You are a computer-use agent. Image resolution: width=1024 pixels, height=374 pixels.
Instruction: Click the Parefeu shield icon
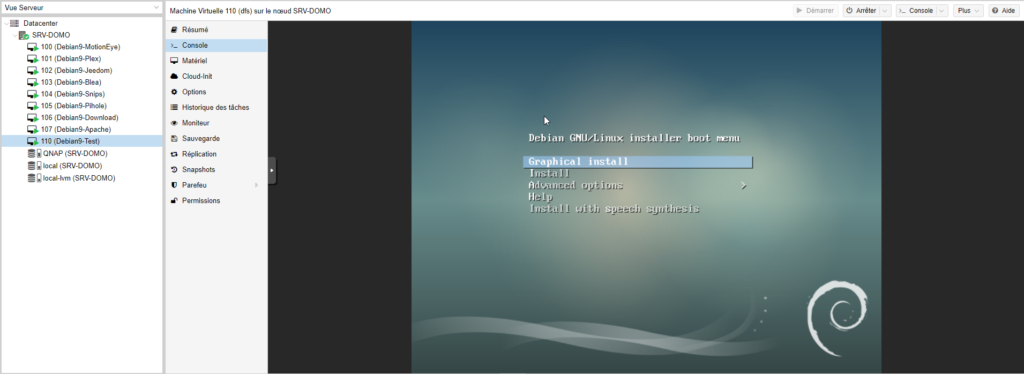[174, 185]
